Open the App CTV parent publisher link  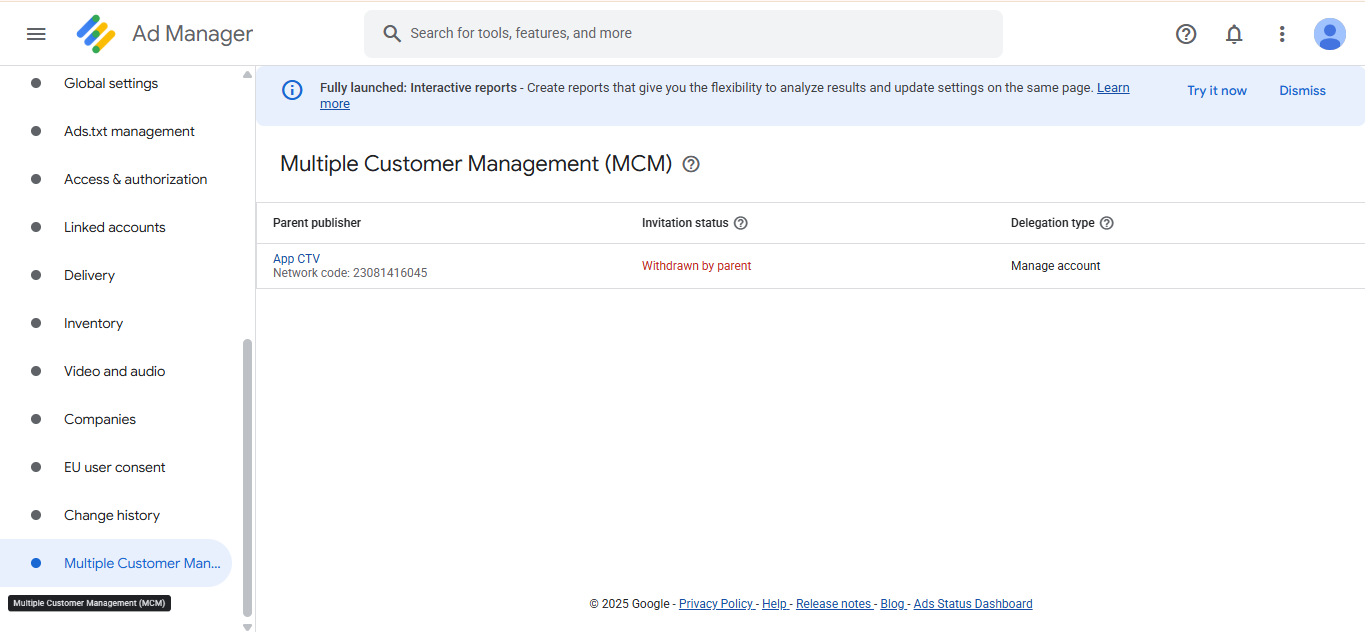[x=296, y=259]
